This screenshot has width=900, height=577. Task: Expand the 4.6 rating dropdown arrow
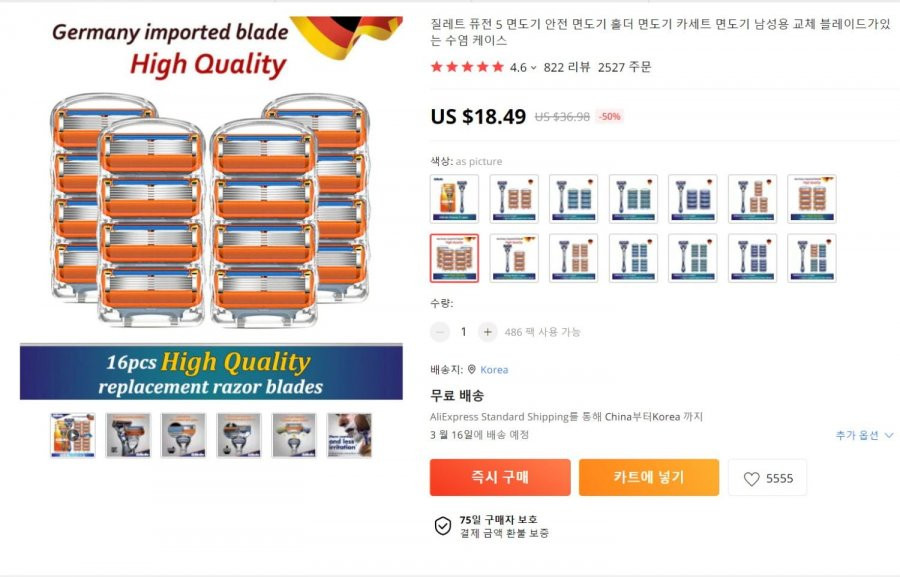coord(533,68)
